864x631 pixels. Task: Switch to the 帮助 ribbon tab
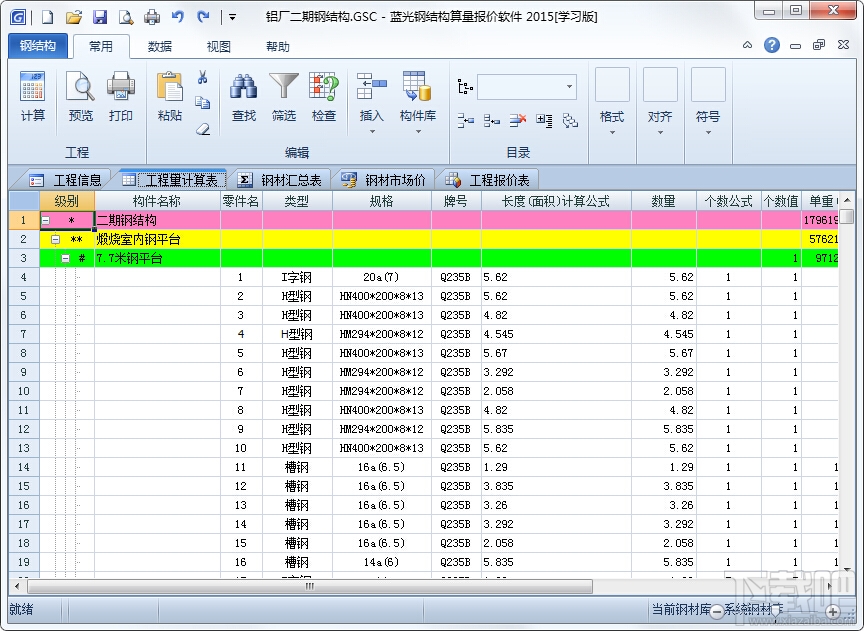278,46
